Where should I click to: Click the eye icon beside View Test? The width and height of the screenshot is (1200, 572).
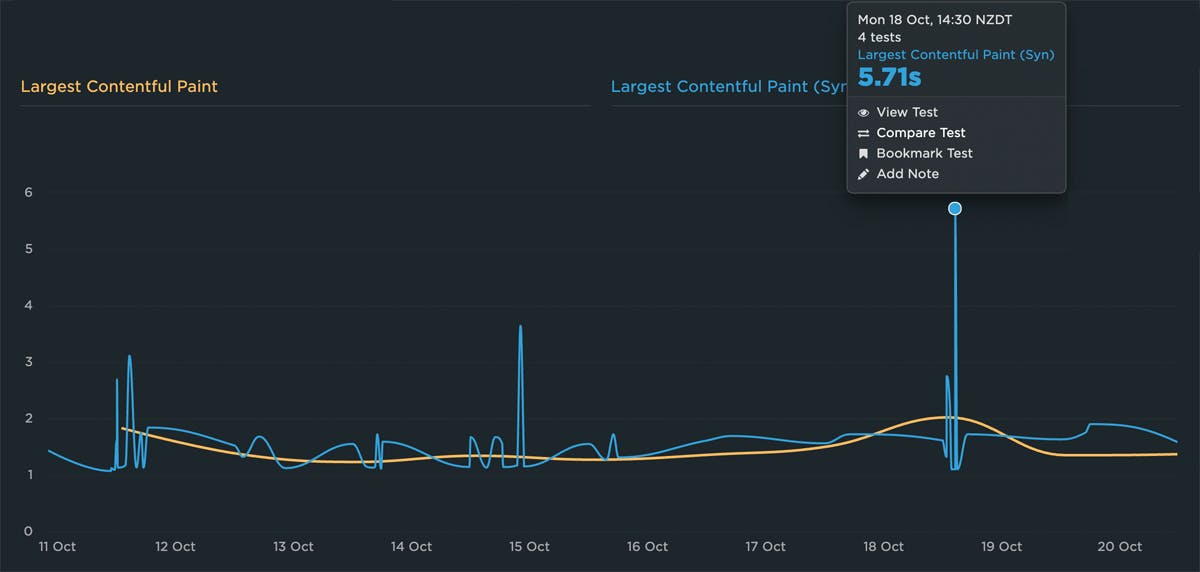coord(864,113)
